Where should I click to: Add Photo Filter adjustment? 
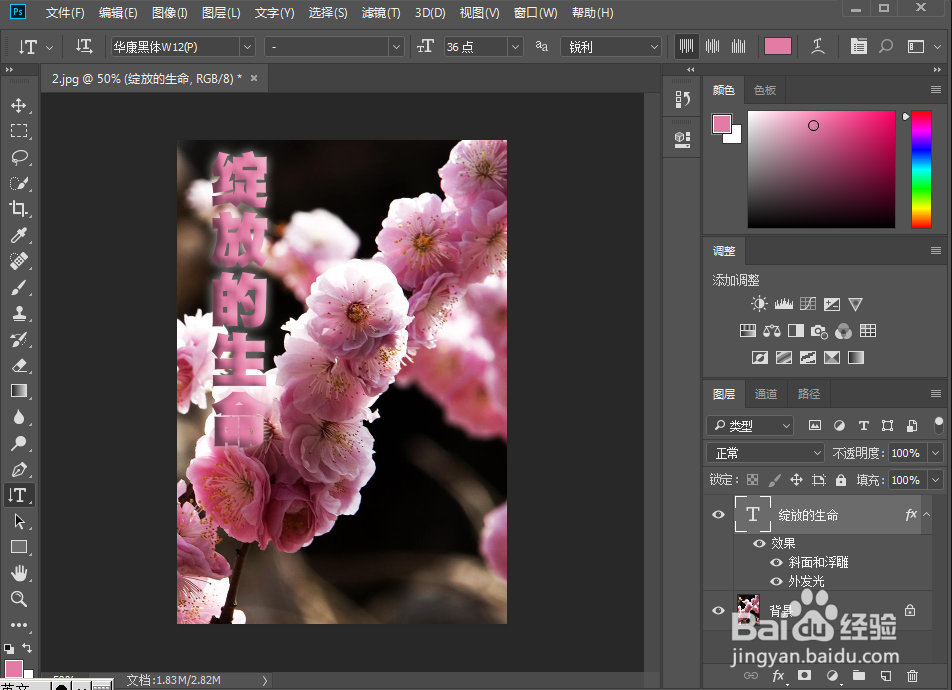(819, 330)
